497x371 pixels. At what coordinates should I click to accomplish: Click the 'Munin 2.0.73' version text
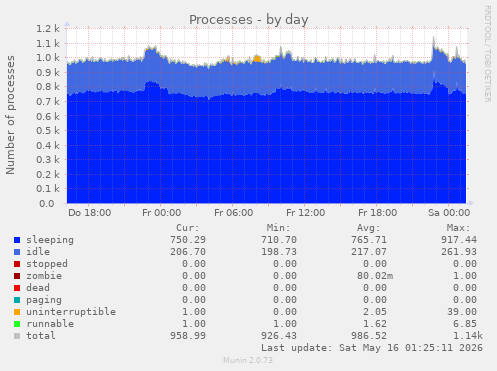coord(248,360)
